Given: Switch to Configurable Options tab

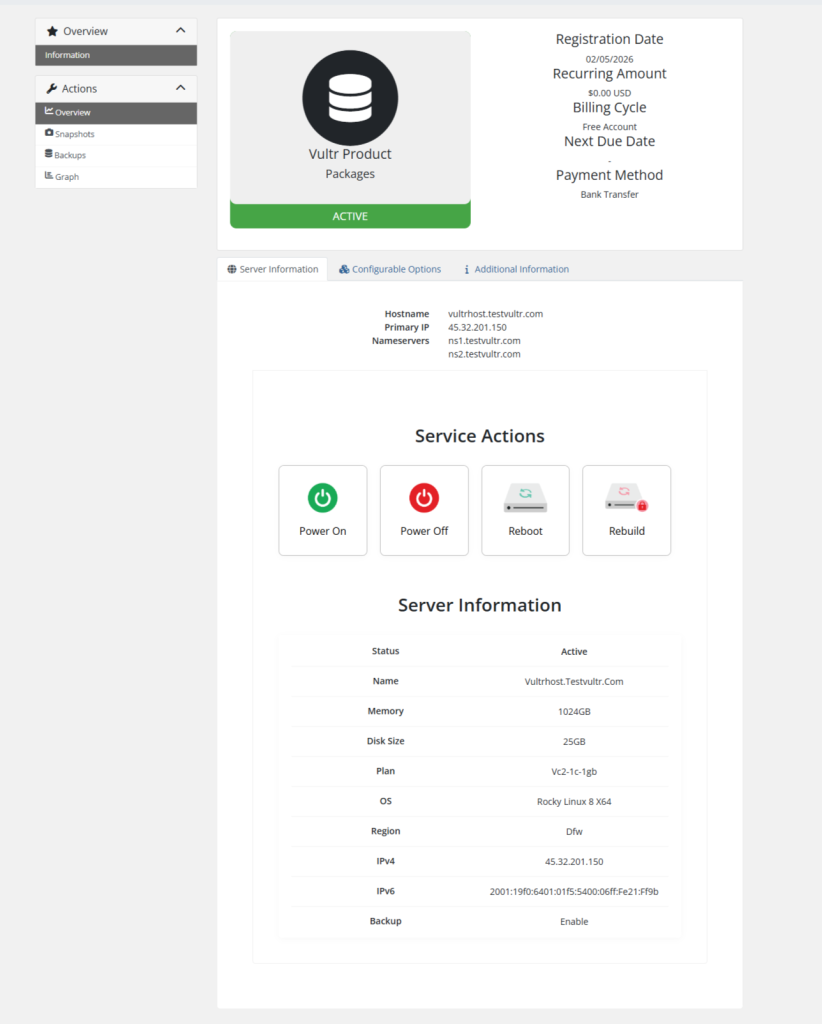Looking at the screenshot, I should point(390,269).
